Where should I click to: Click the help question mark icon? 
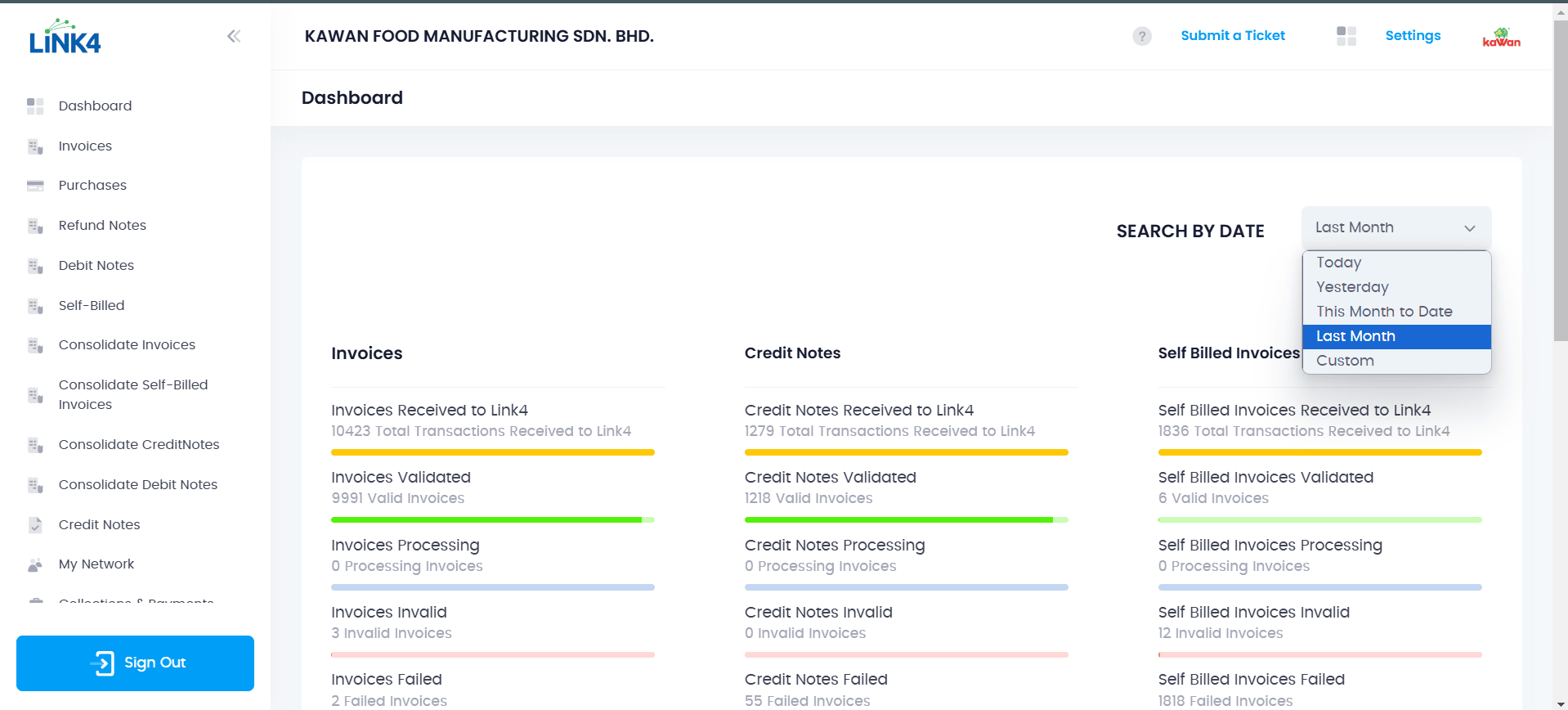pos(1141,36)
